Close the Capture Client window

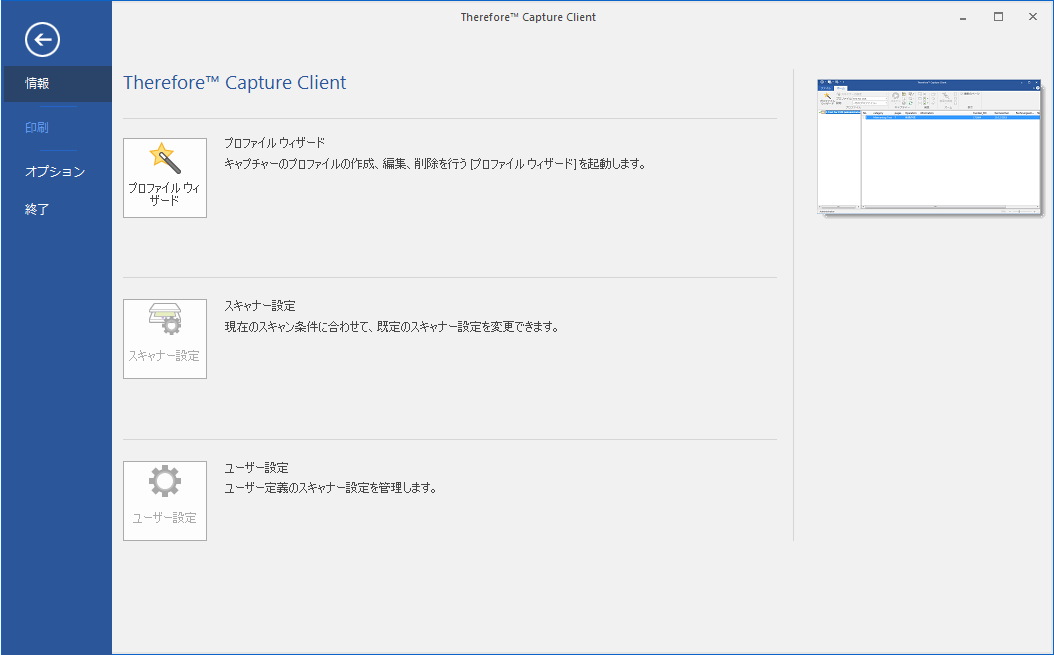1033,17
